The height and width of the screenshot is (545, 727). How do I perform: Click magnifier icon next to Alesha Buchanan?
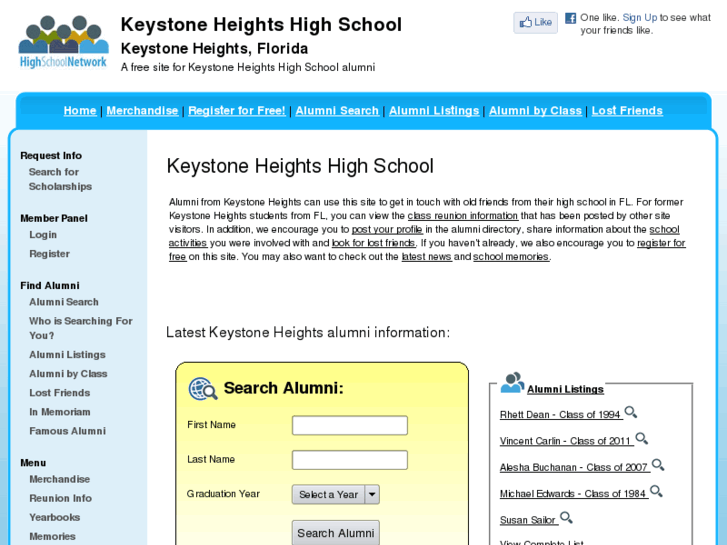point(658,465)
